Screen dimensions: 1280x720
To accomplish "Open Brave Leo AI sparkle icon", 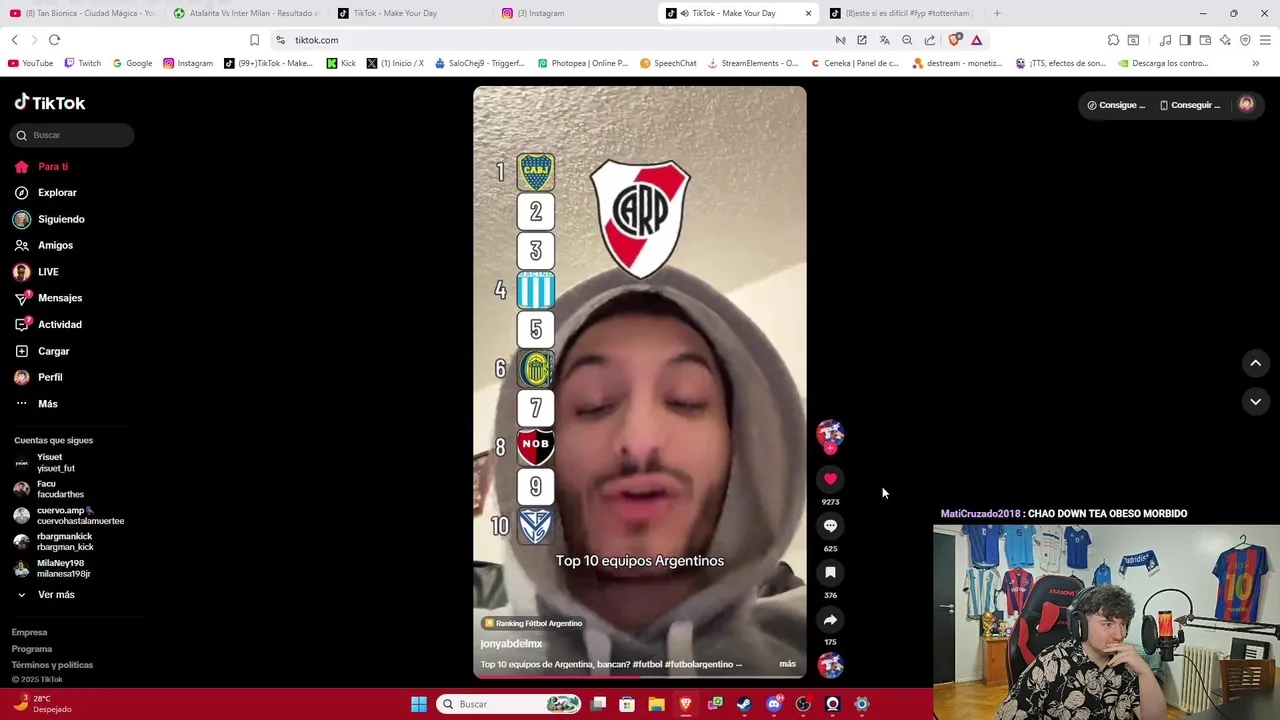I will coord(1225,40).
